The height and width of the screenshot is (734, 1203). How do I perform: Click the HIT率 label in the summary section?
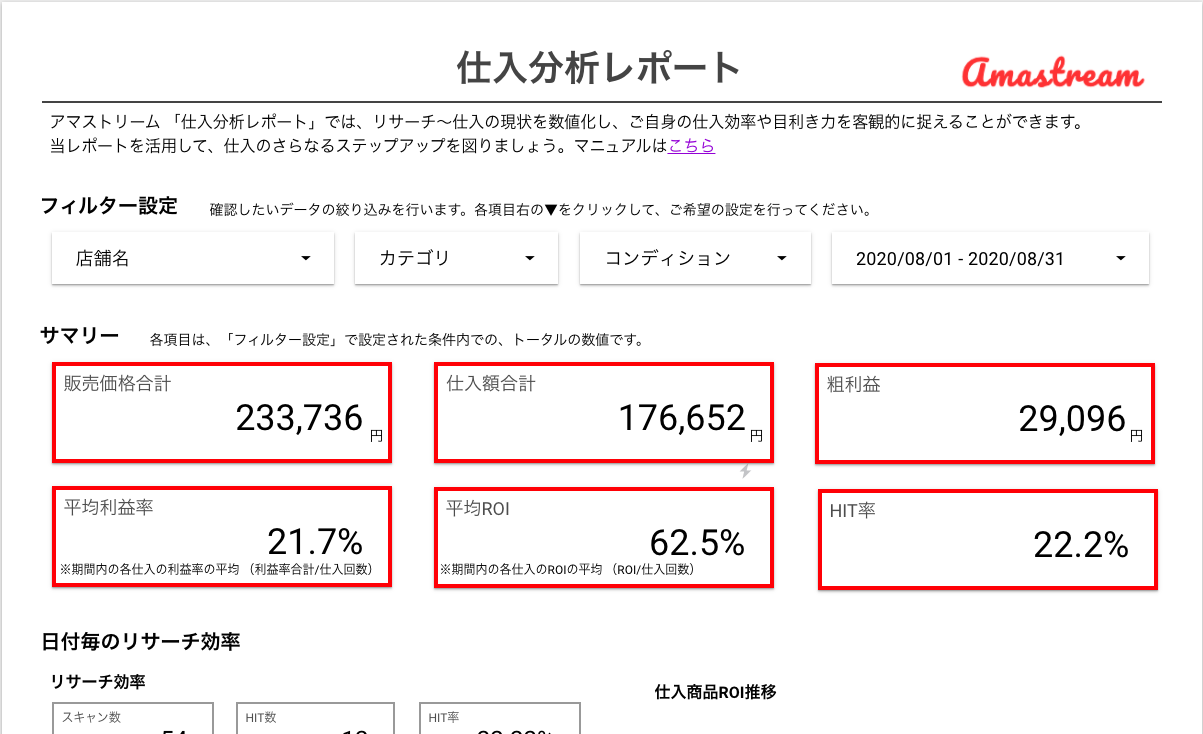coord(852,511)
